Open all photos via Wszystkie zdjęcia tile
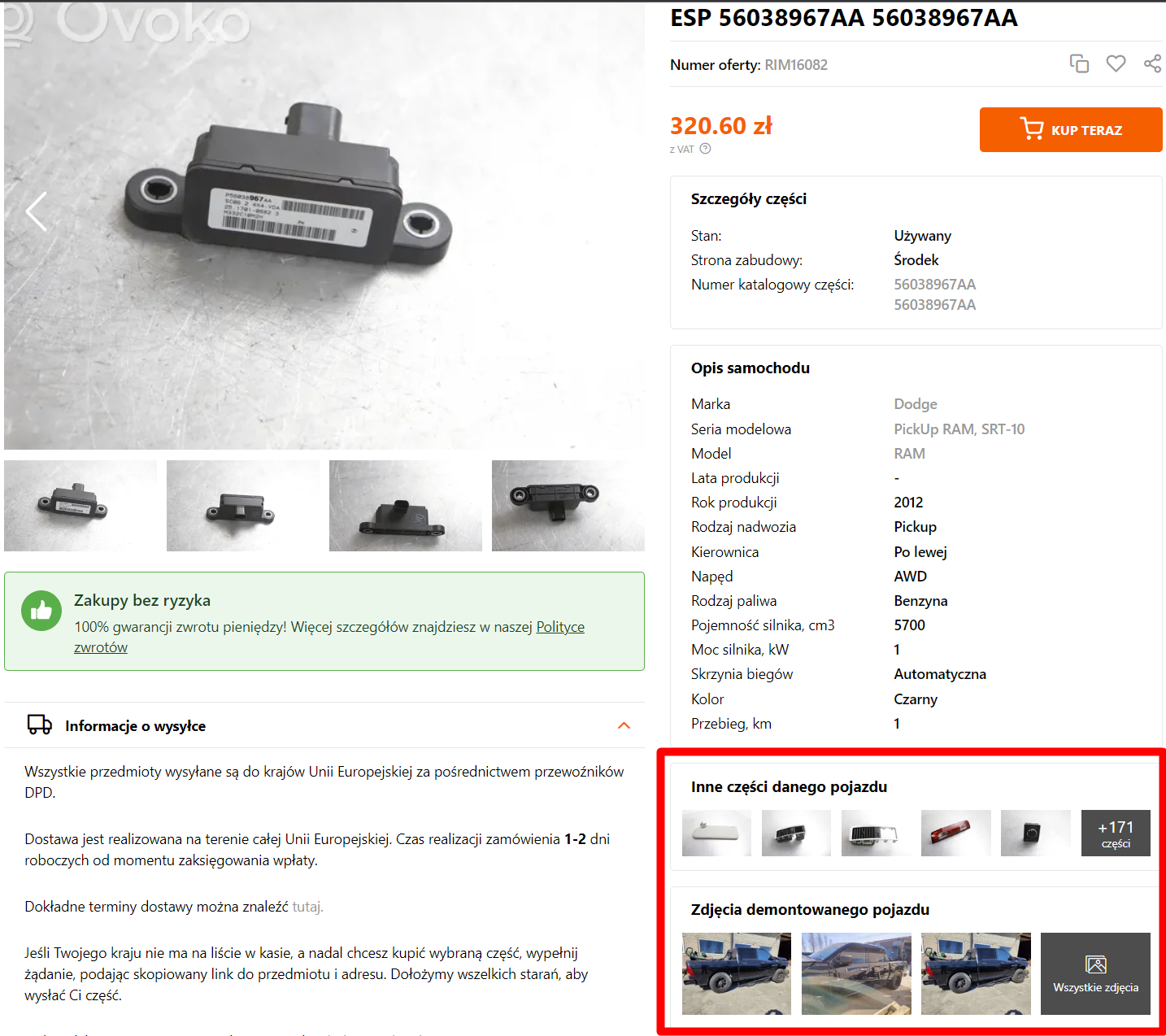 coord(1095,973)
